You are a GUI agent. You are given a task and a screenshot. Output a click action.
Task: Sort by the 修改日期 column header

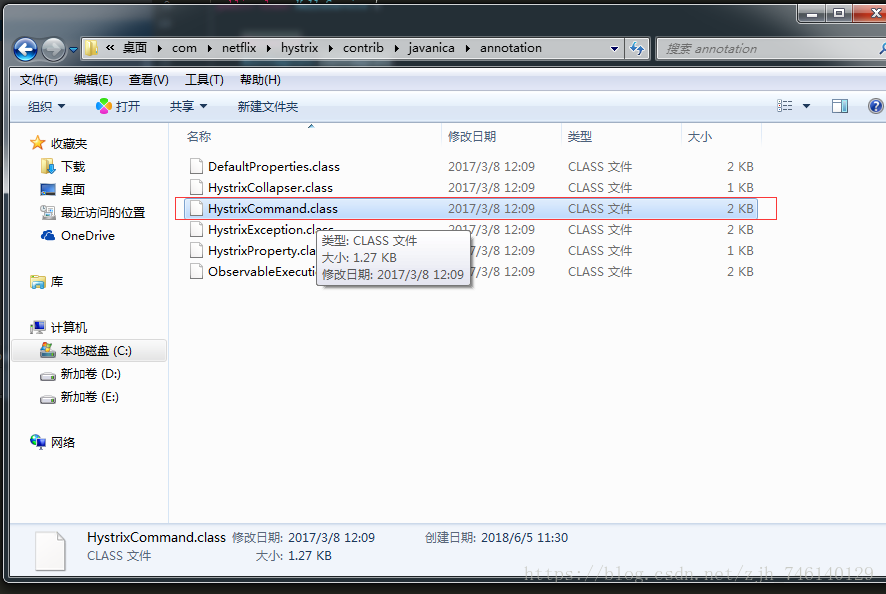coord(472,136)
